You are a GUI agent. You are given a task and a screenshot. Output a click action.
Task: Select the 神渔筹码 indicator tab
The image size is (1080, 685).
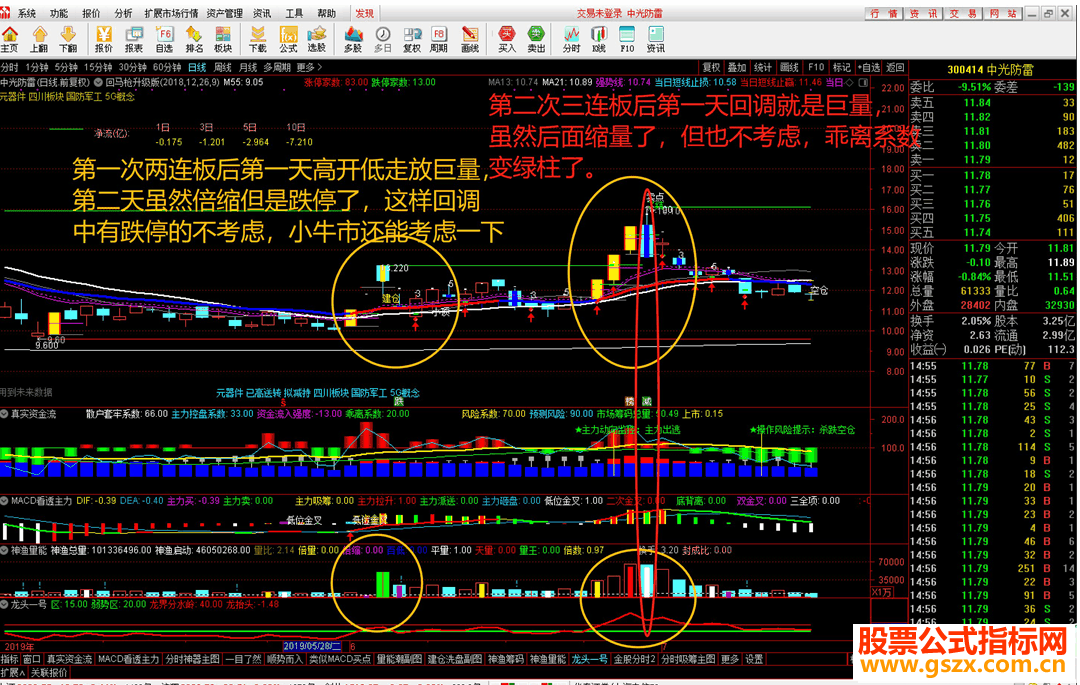click(x=506, y=660)
